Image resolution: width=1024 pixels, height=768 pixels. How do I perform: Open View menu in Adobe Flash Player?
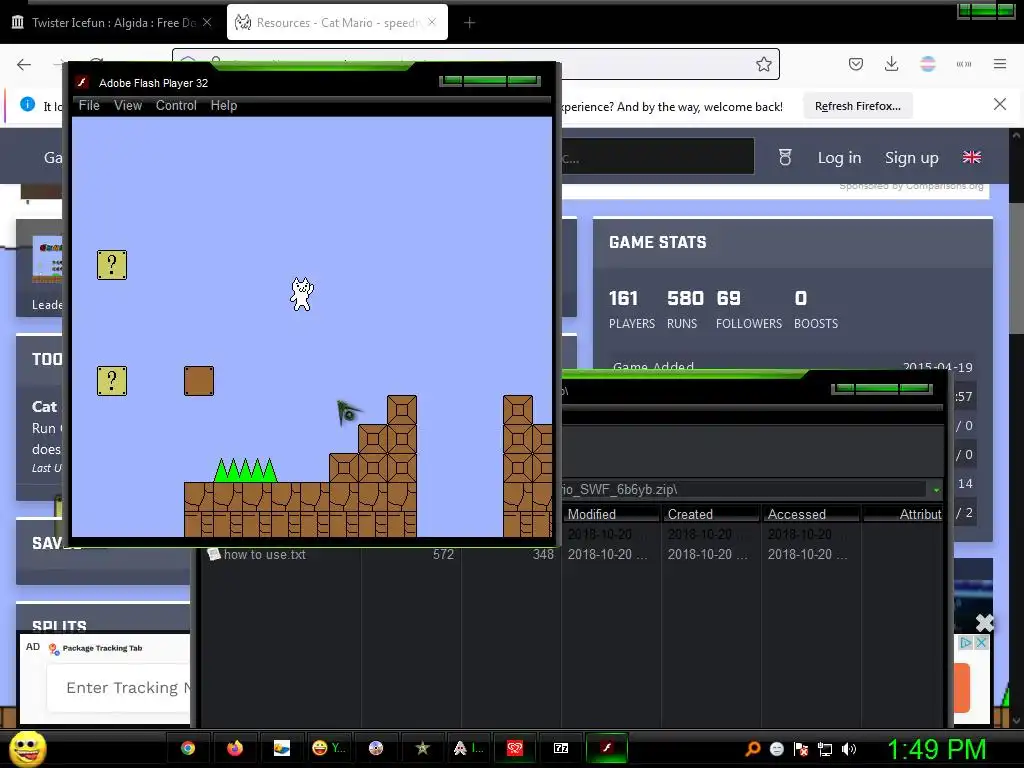[127, 105]
